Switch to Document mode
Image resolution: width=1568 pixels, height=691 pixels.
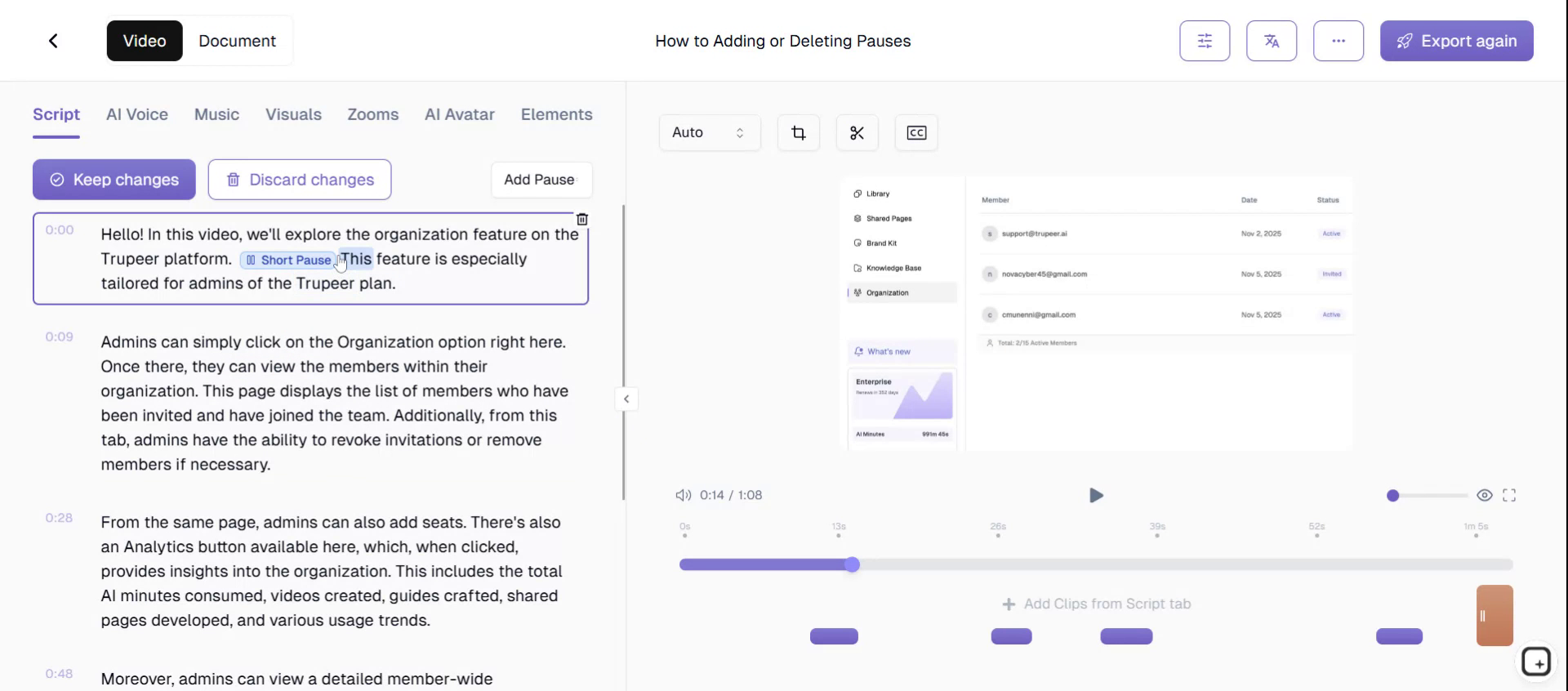pyautogui.click(x=237, y=41)
